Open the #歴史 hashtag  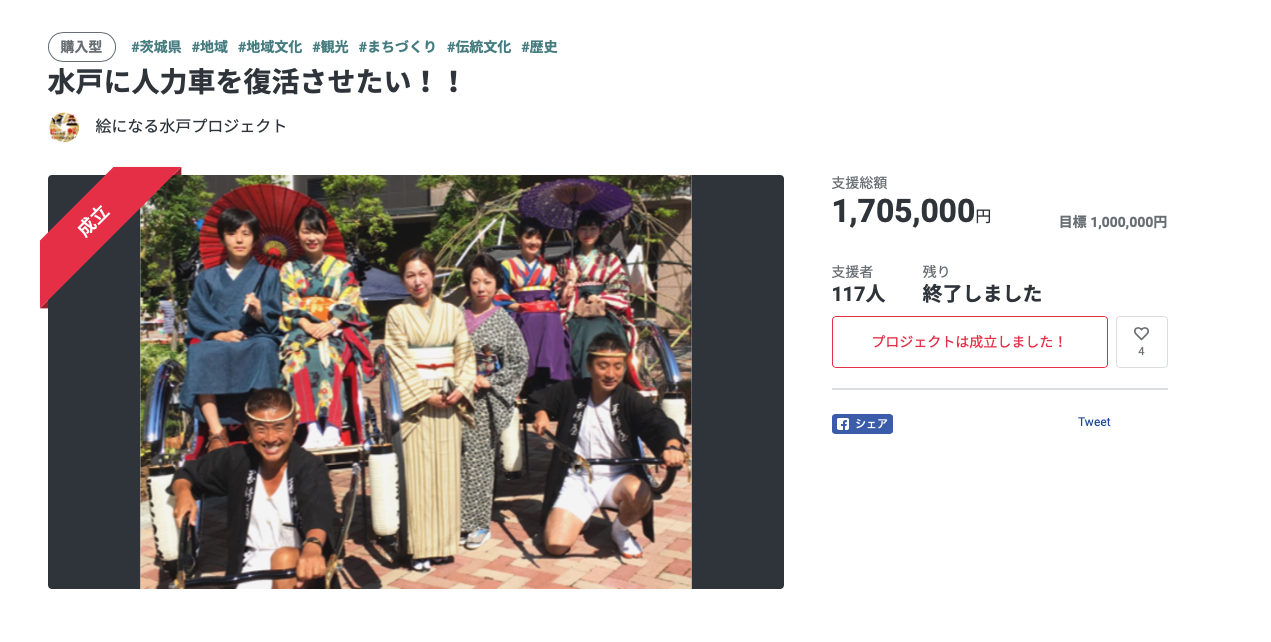[539, 47]
